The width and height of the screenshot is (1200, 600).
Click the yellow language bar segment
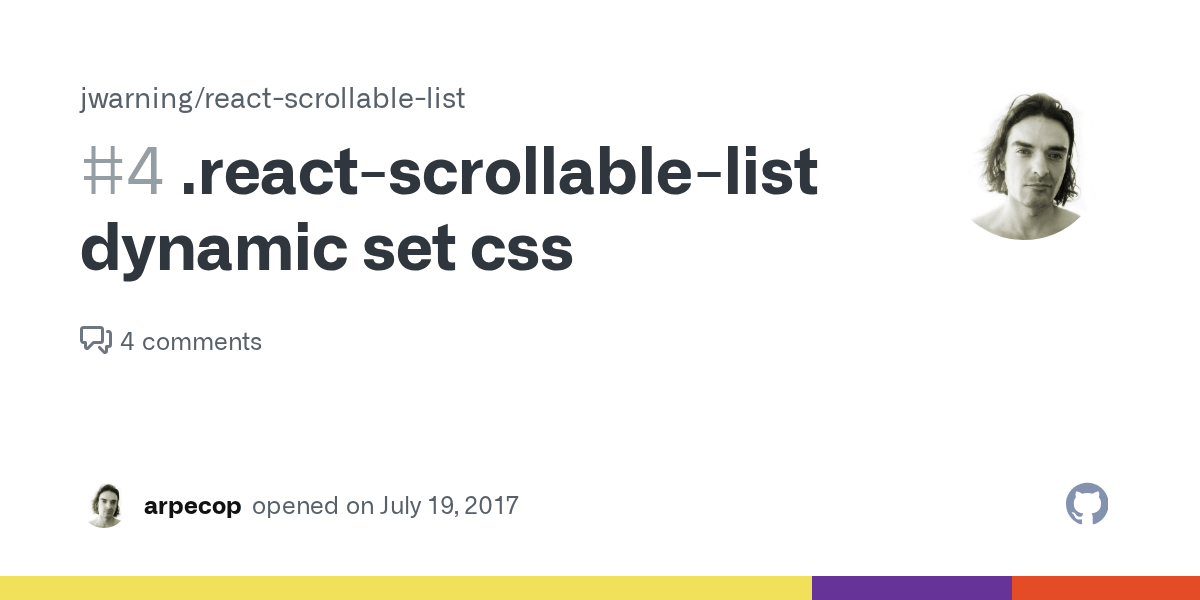pyautogui.click(x=405, y=588)
